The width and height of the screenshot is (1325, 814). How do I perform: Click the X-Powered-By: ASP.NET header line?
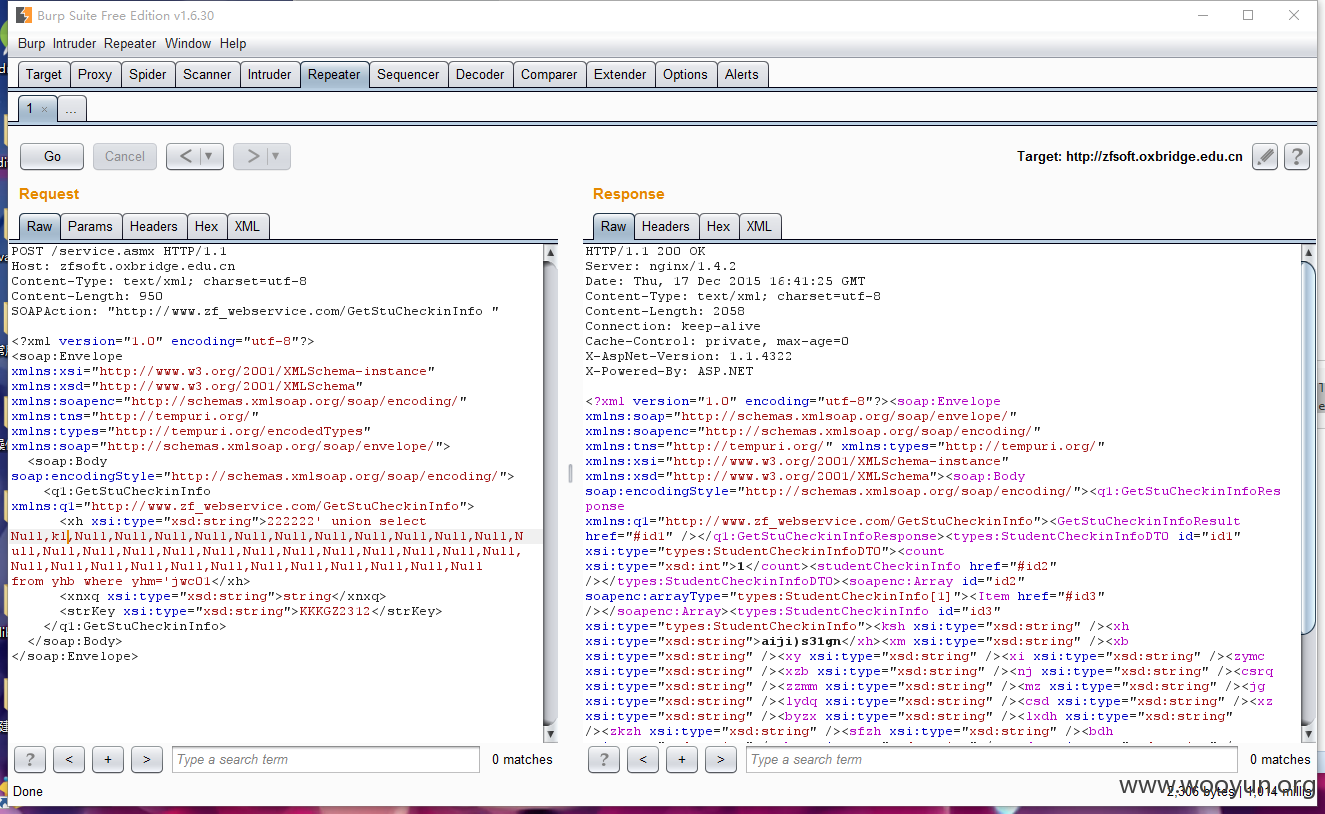tap(669, 371)
